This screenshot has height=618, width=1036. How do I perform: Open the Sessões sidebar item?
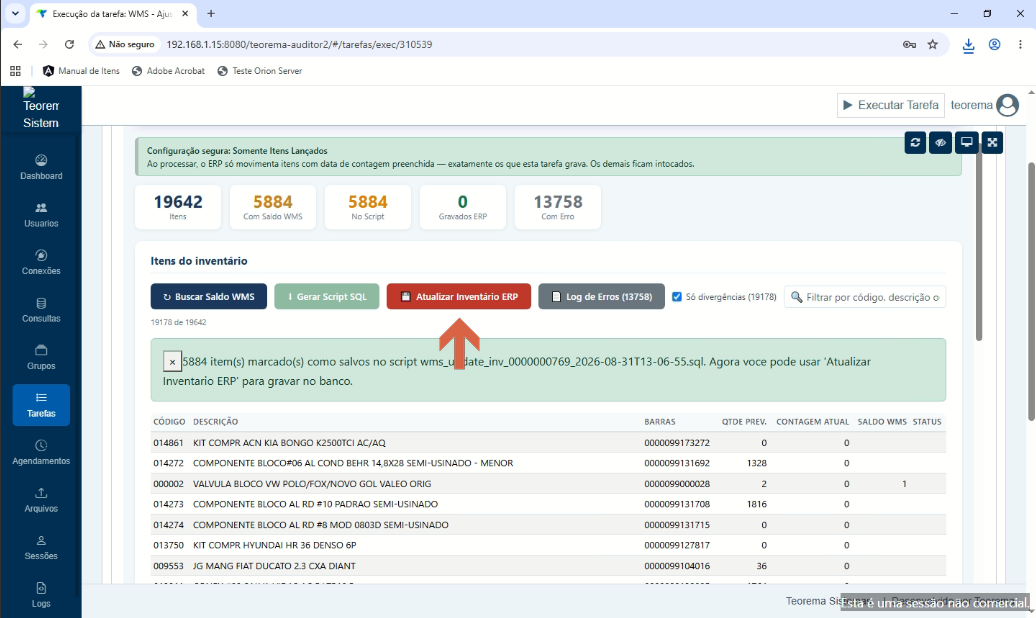(41, 548)
